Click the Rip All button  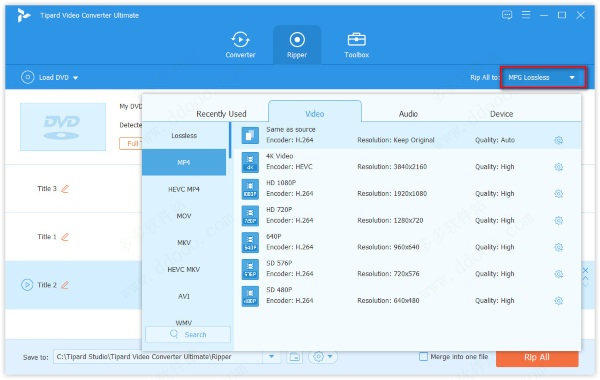[537, 357]
